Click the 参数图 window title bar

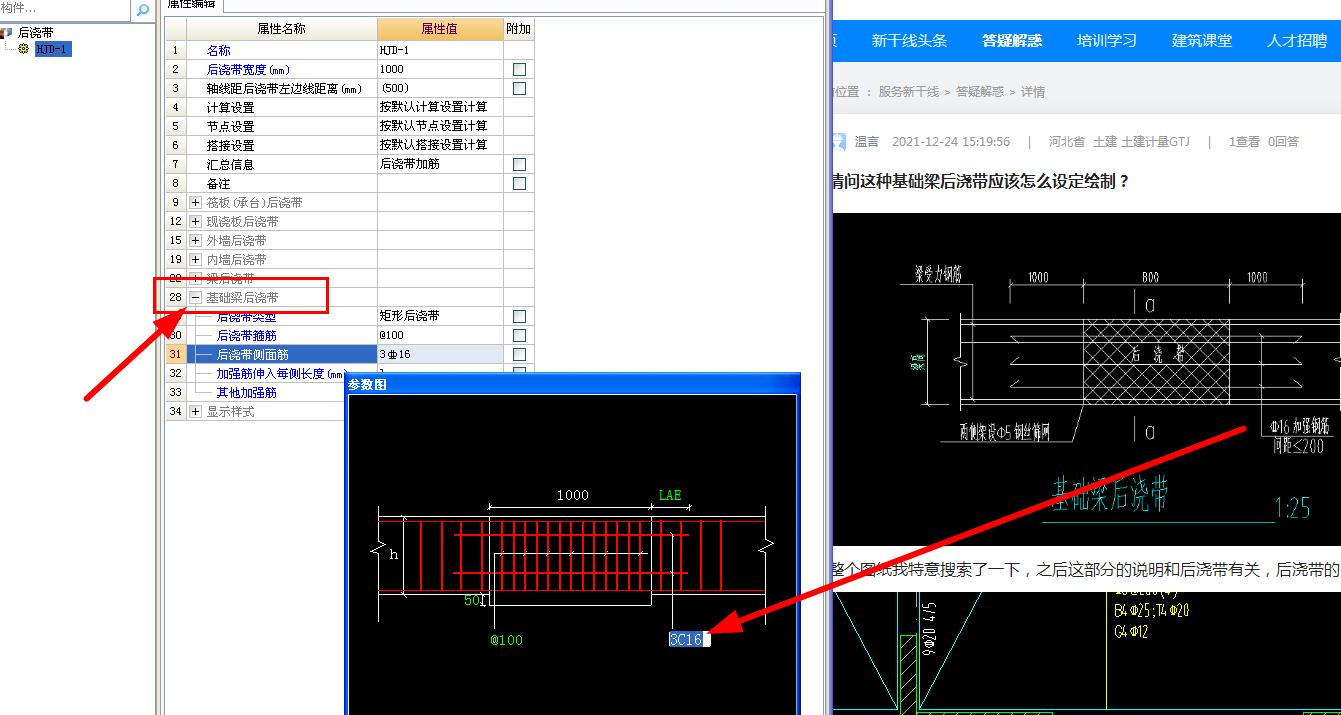[573, 384]
